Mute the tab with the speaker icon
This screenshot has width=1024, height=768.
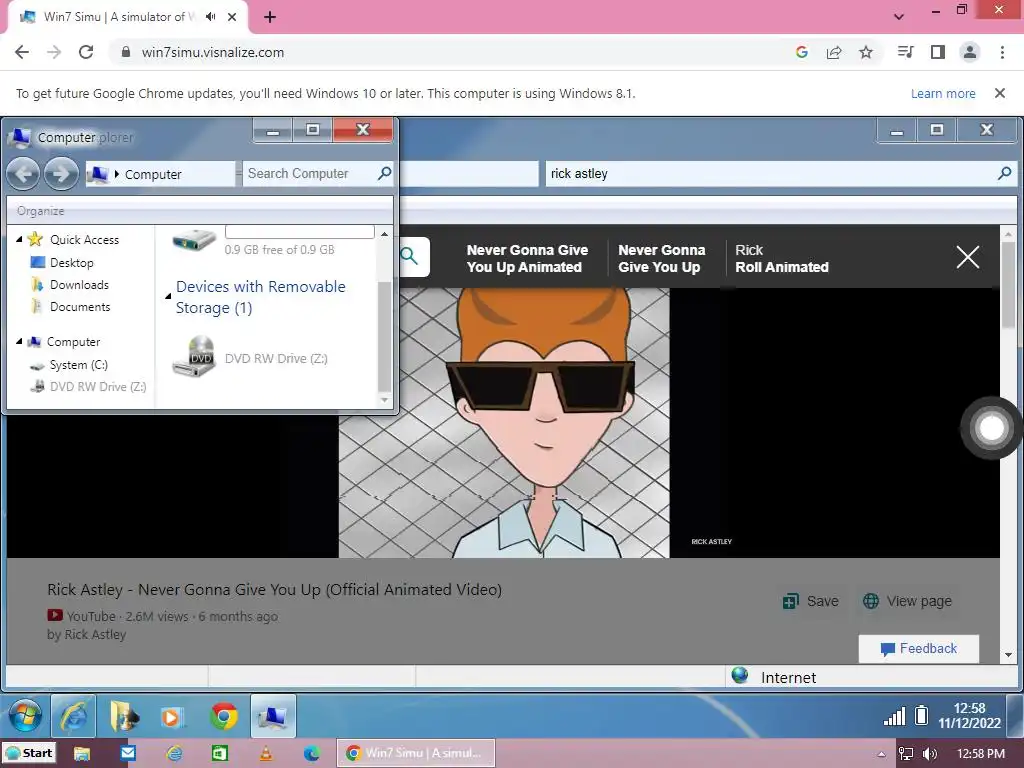click(210, 17)
